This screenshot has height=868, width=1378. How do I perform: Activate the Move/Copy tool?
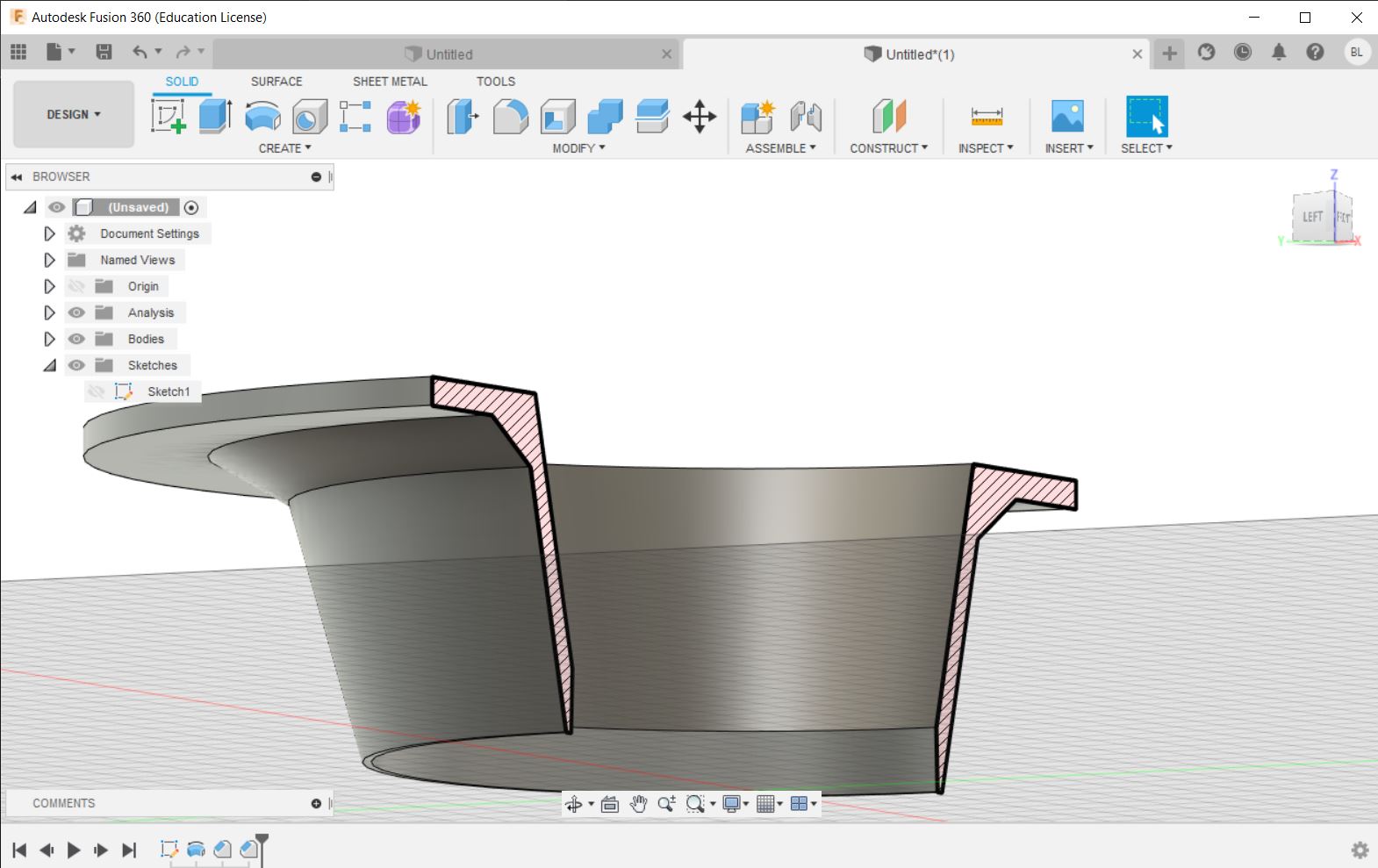click(700, 116)
